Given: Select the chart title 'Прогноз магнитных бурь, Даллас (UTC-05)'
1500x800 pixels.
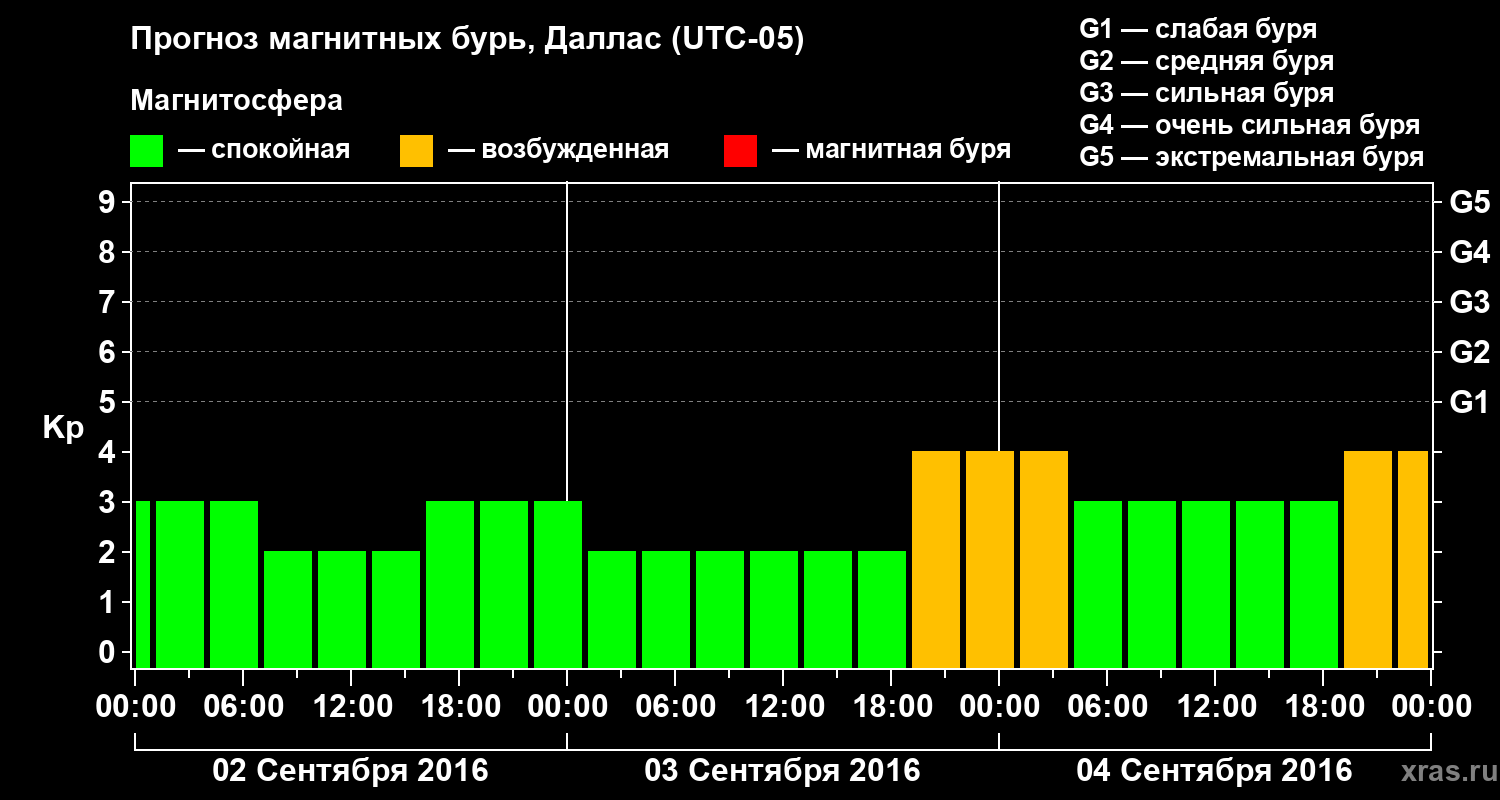Looking at the screenshot, I should pyautogui.click(x=467, y=41).
